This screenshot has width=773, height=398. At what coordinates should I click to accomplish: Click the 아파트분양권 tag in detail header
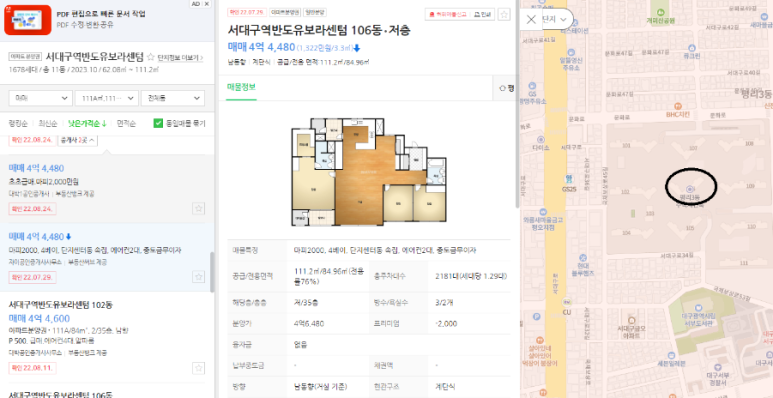[284, 12]
